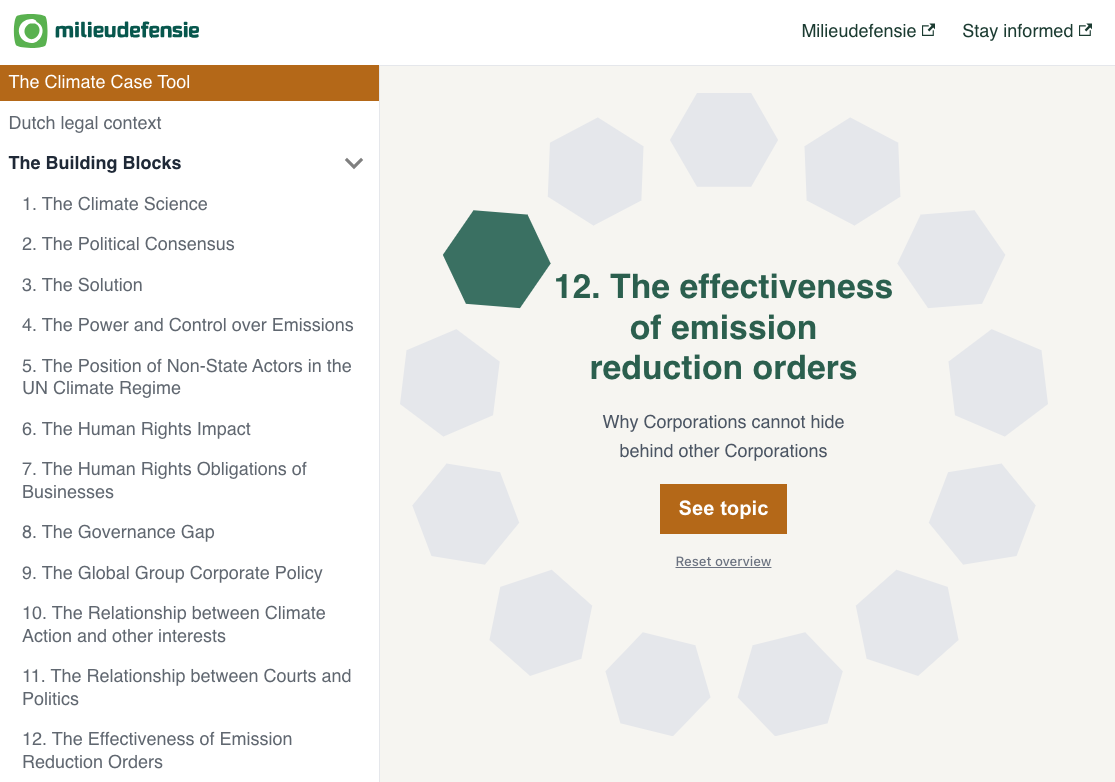Screen dimensions: 1115x782
Task: Click the external link icon beside Milieudefensie
Action: pos(928,30)
